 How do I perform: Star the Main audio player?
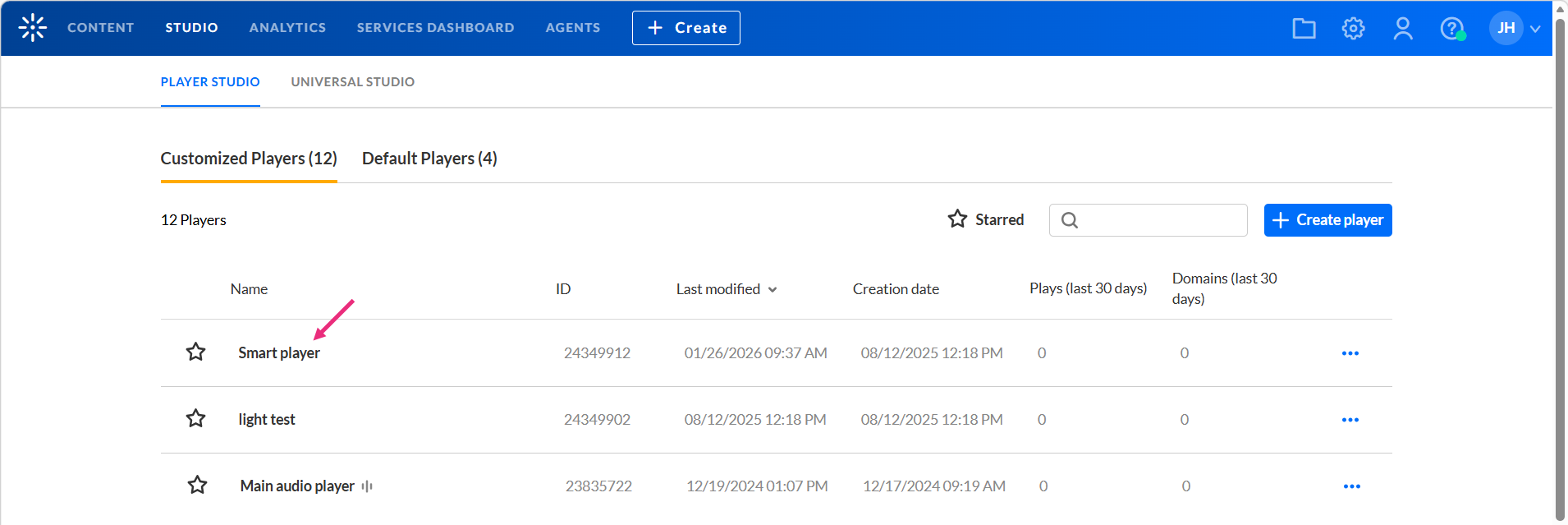tap(197, 486)
